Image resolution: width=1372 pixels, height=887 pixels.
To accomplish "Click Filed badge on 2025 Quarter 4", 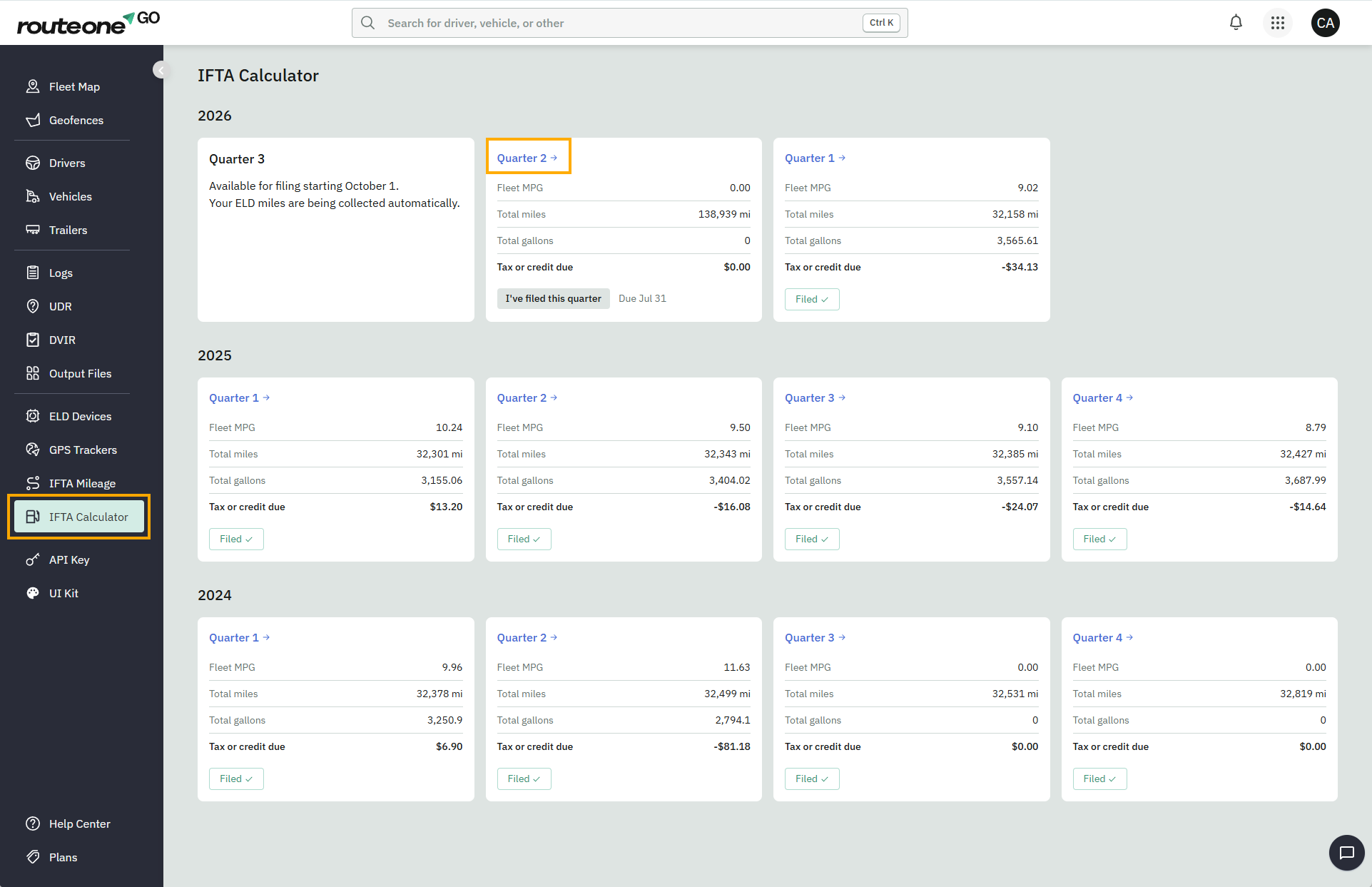I will [x=1099, y=539].
